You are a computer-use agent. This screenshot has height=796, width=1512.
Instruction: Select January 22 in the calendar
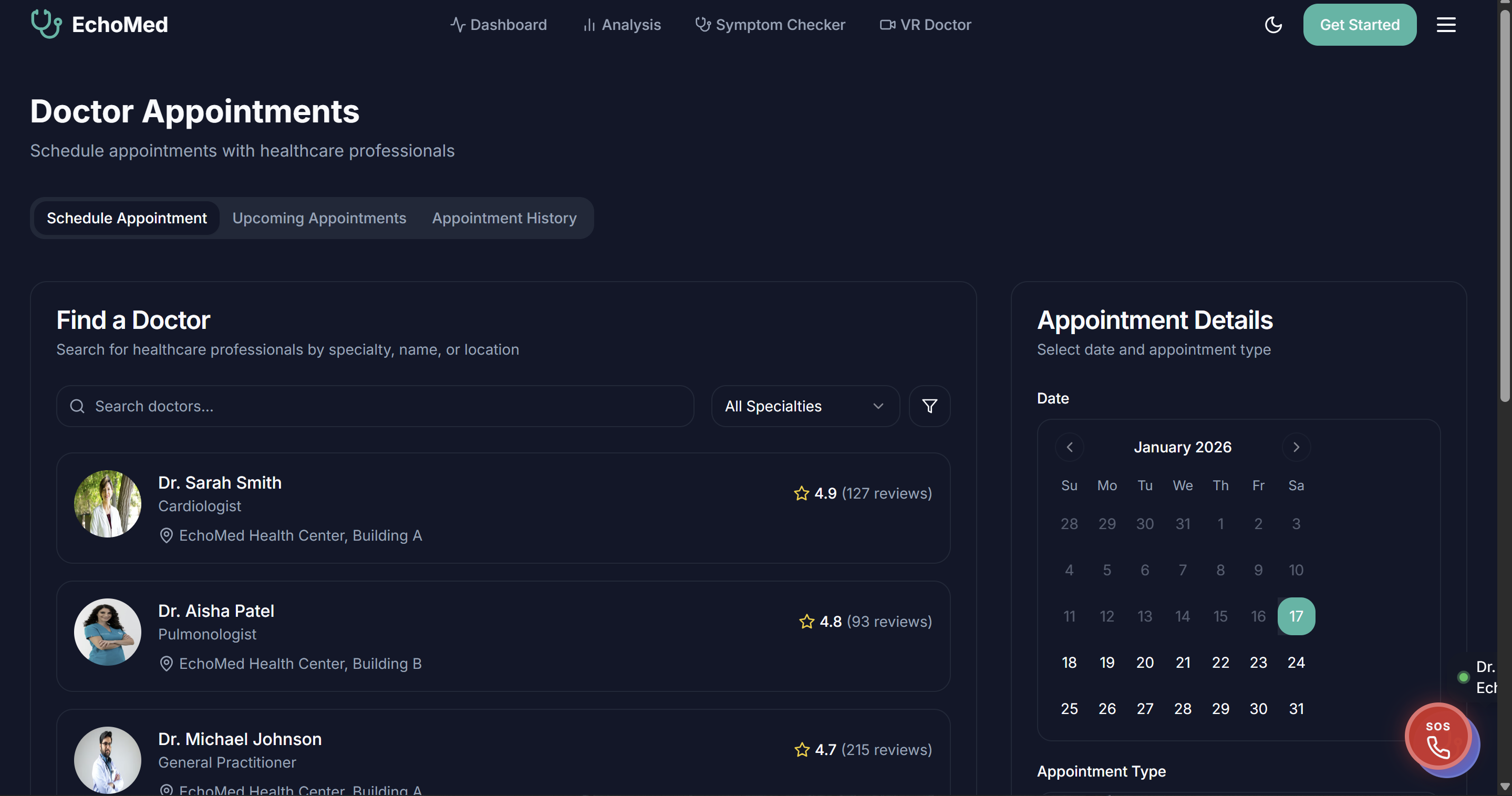tap(1220, 662)
